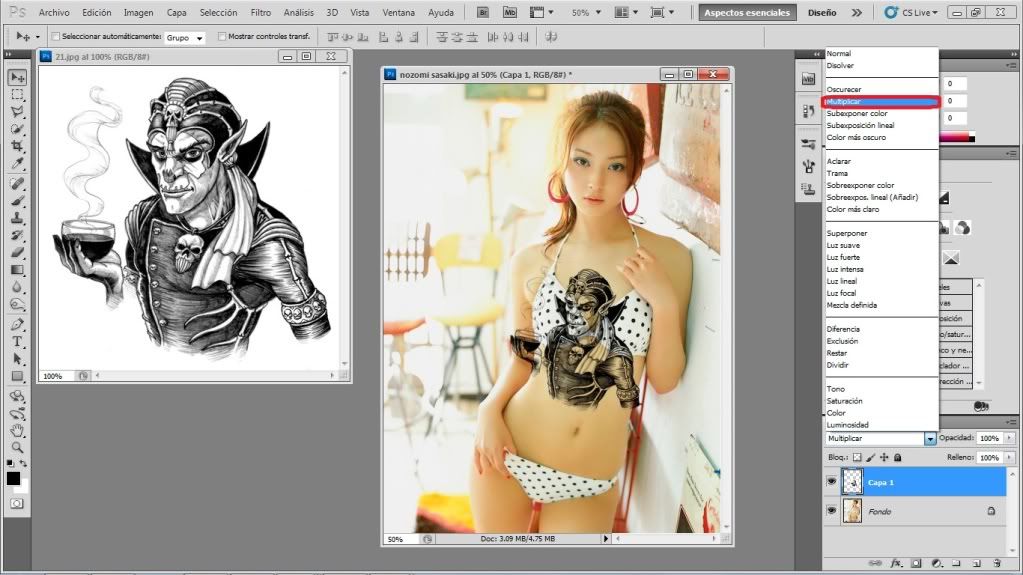This screenshot has width=1023, height=575.
Task: Create new fill or adjustment layer
Action: 937,563
